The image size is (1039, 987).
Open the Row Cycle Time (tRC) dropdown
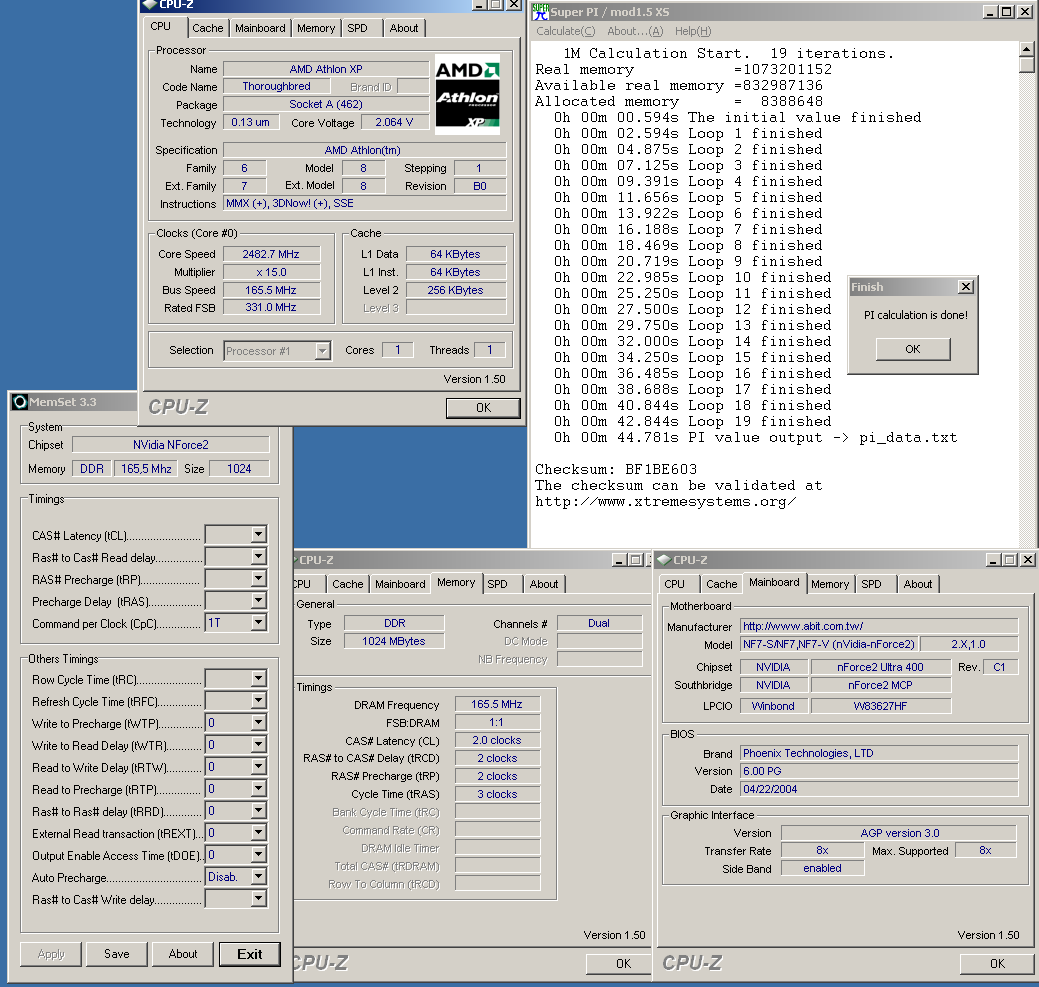pyautogui.click(x=259, y=678)
